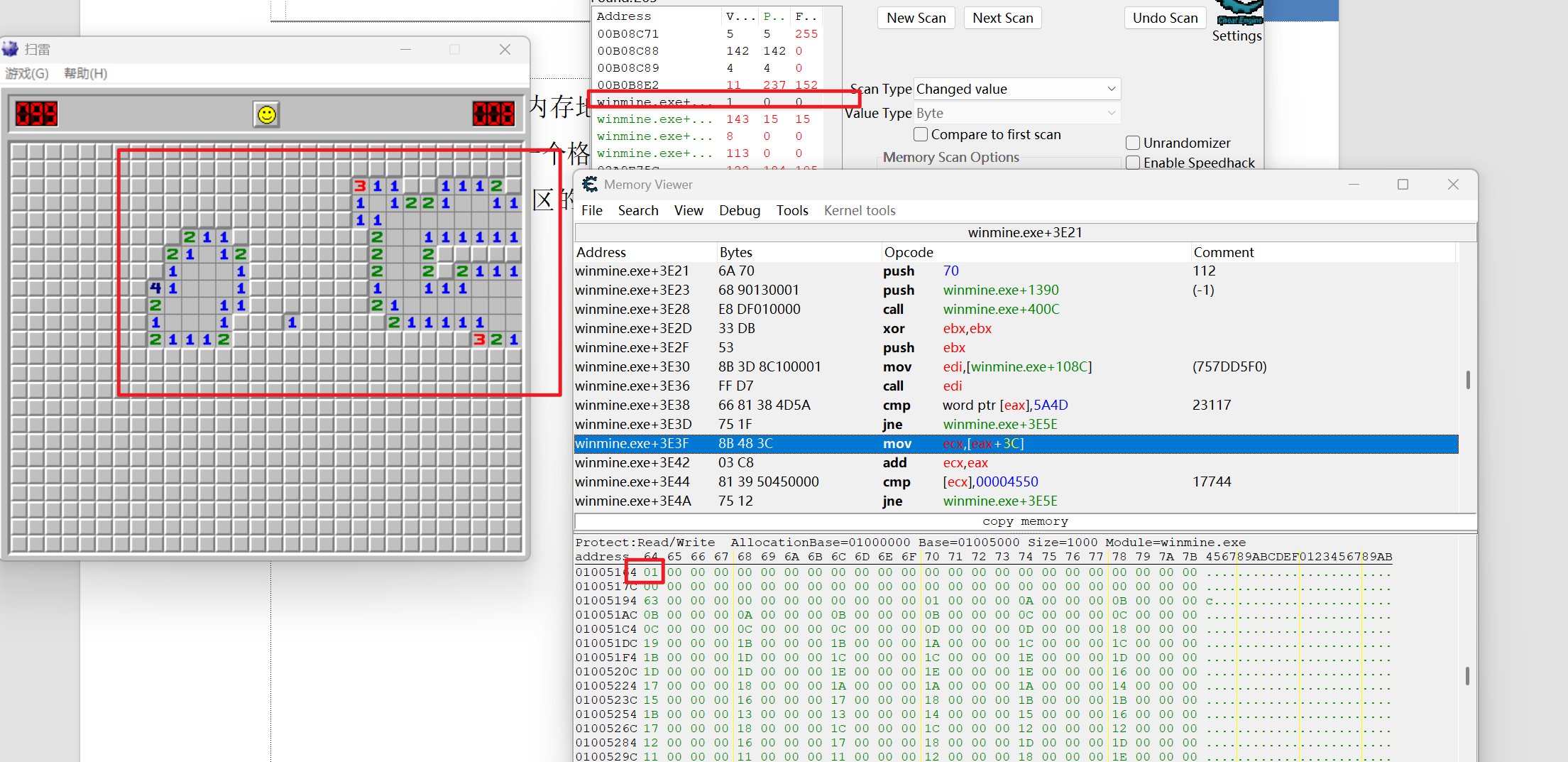Click the Memory Viewer window title icon
The height and width of the screenshot is (762, 1568).
click(x=590, y=185)
